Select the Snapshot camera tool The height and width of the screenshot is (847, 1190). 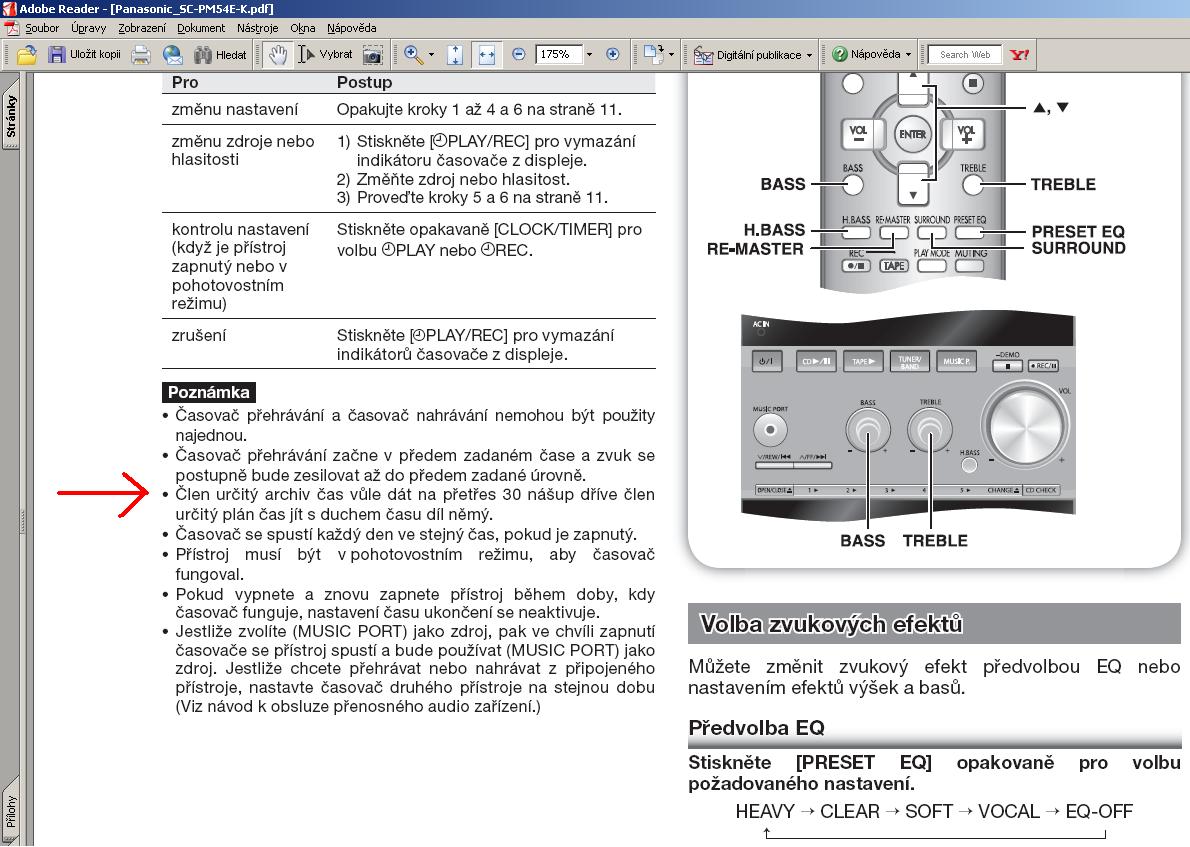(372, 55)
